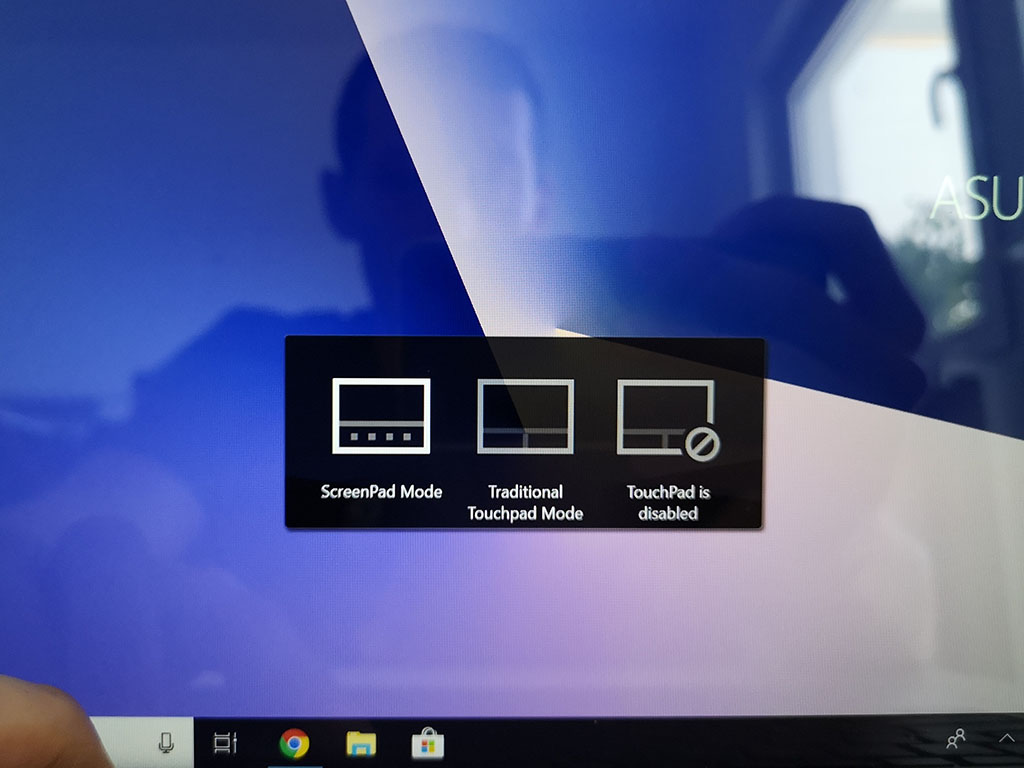Activate the microphone voice search icon
The image size is (1024, 768).
coord(167,743)
